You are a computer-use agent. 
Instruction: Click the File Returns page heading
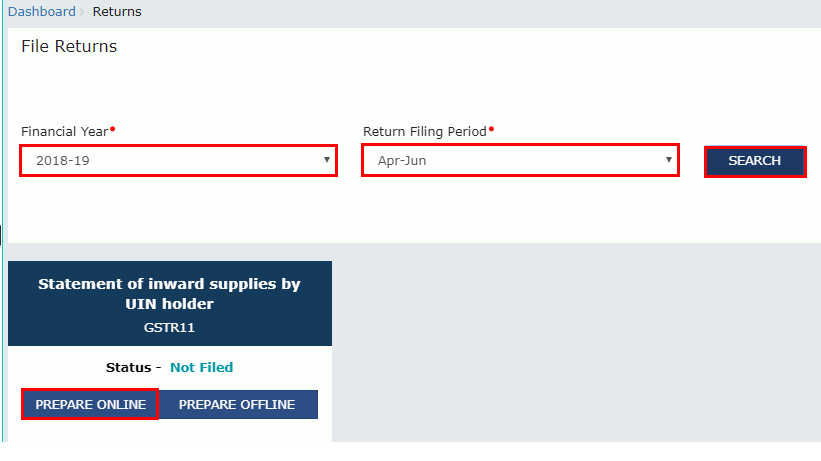click(x=69, y=47)
